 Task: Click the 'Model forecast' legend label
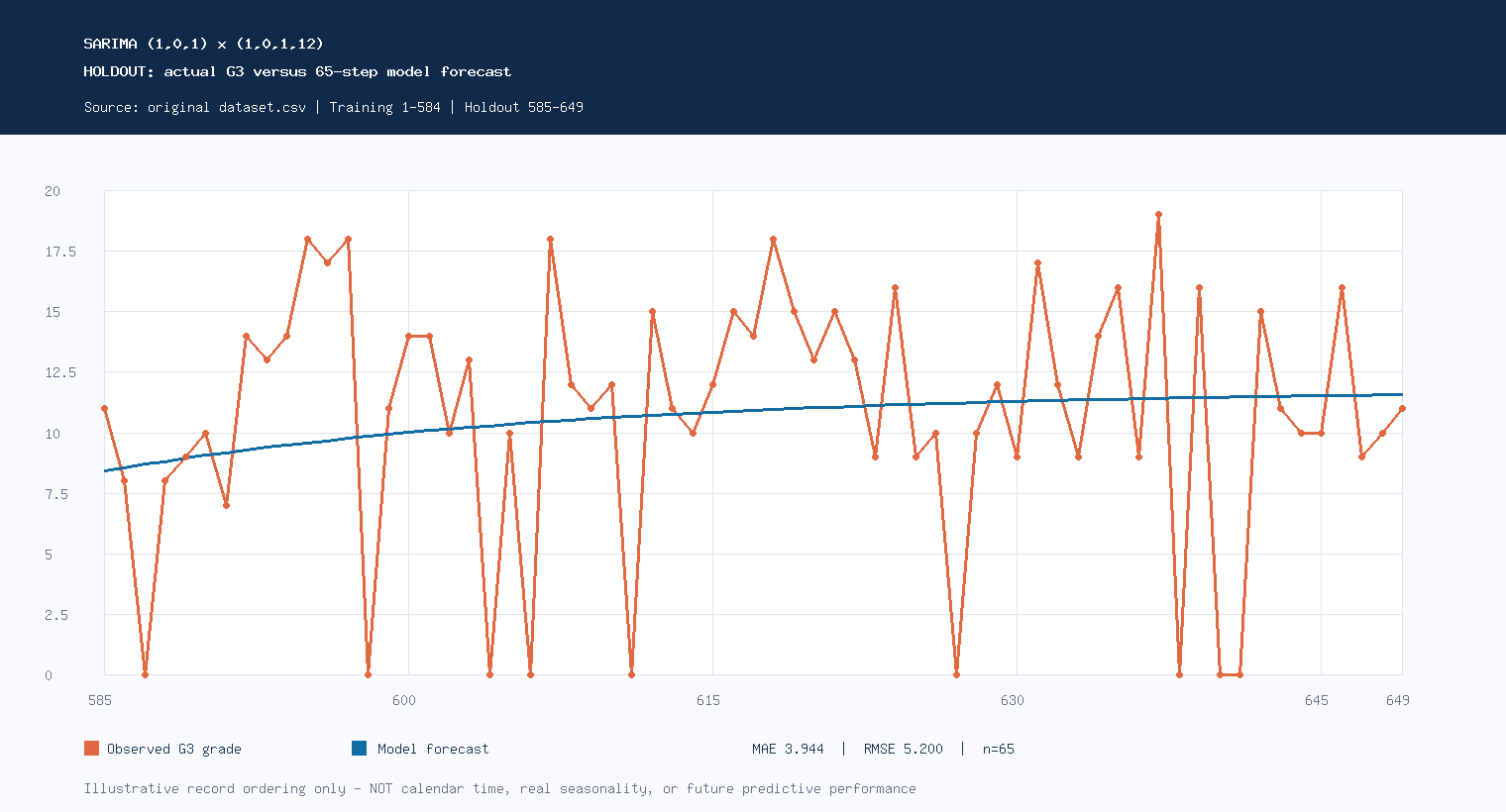[x=433, y=749]
